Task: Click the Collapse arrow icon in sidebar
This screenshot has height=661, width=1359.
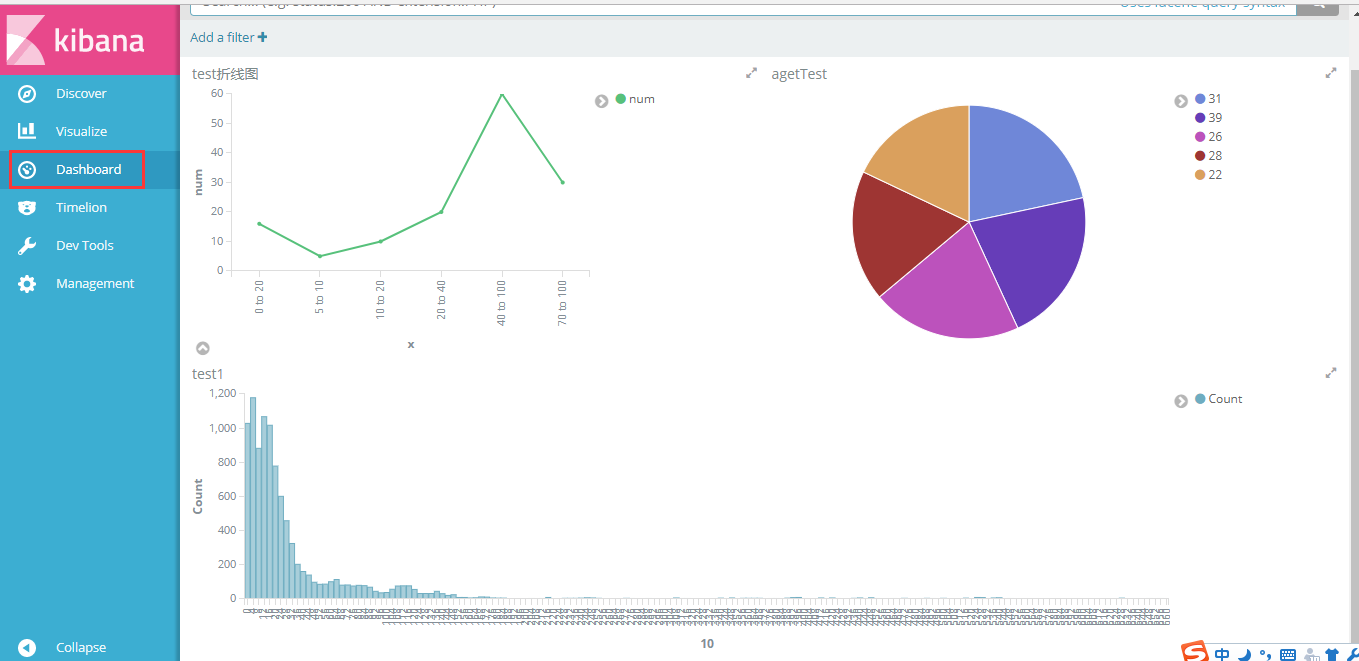Action: coord(27,647)
